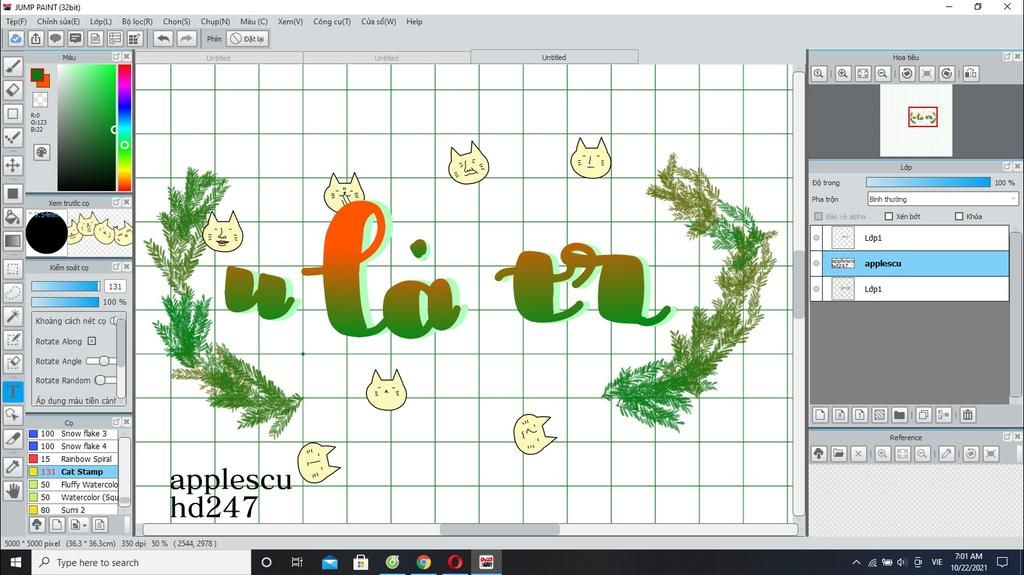Toggle the Rotate Along checkbox

click(x=92, y=341)
